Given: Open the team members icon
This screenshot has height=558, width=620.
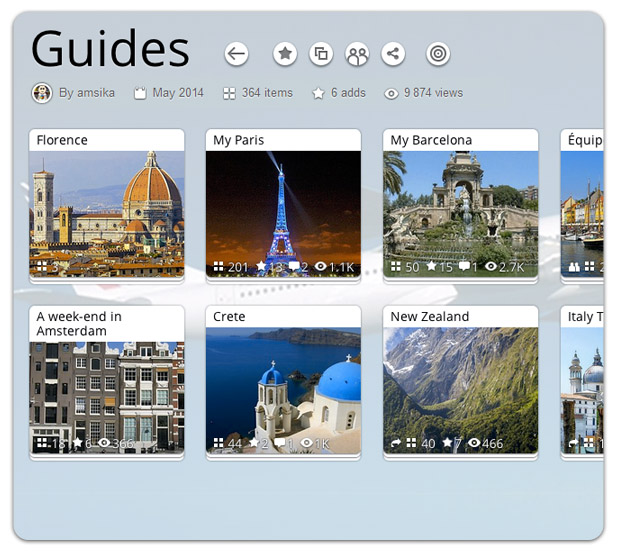Looking at the screenshot, I should [357, 55].
